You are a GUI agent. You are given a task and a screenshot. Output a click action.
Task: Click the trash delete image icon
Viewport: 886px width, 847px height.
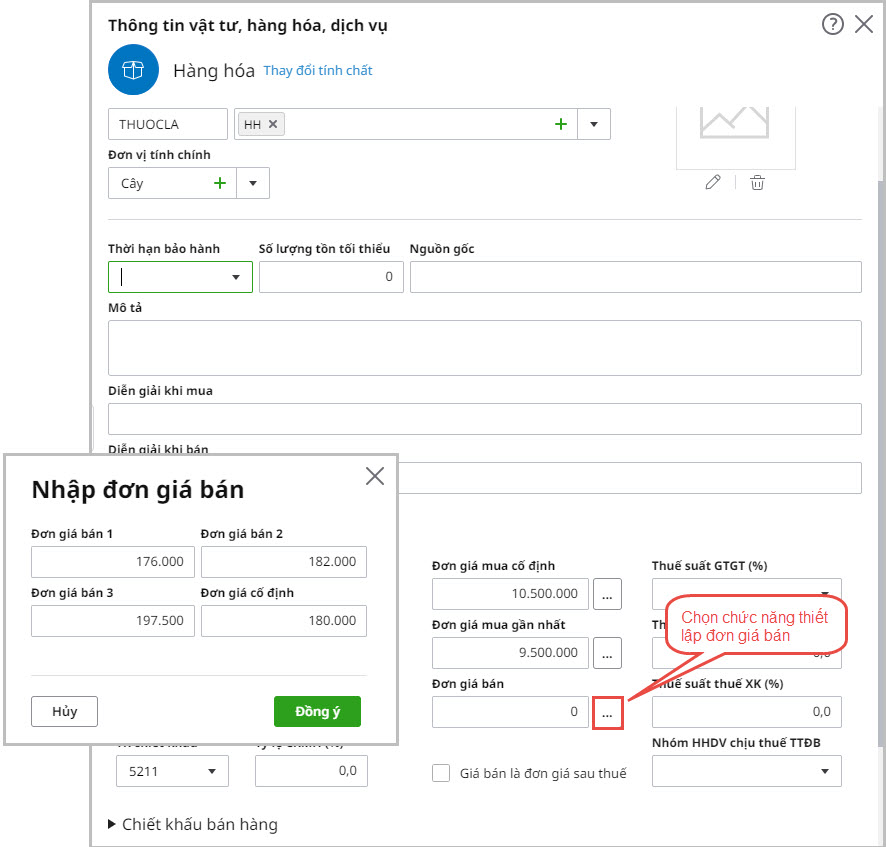click(x=758, y=182)
